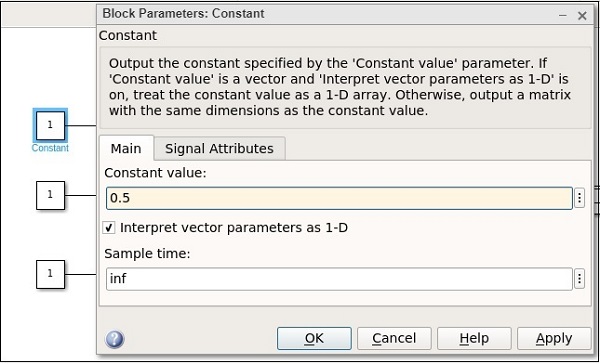
Task: Apply the constant value changes
Action: pos(554,338)
